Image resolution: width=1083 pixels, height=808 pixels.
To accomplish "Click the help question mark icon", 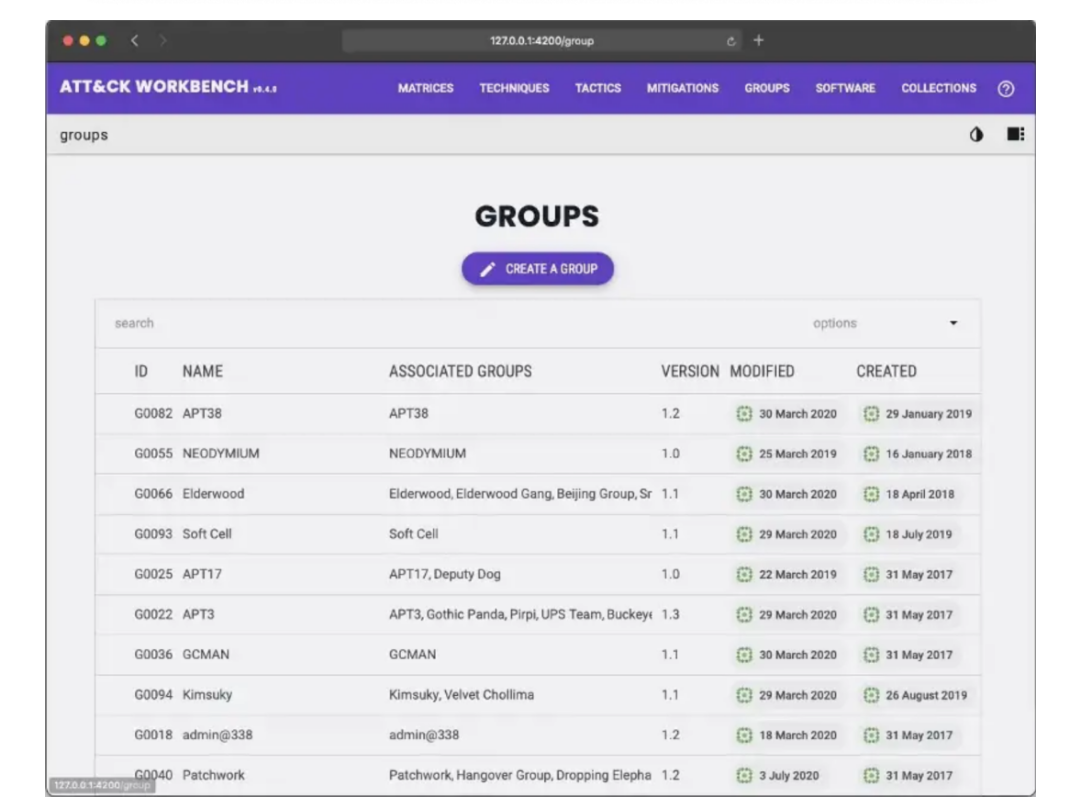I will click(1006, 88).
